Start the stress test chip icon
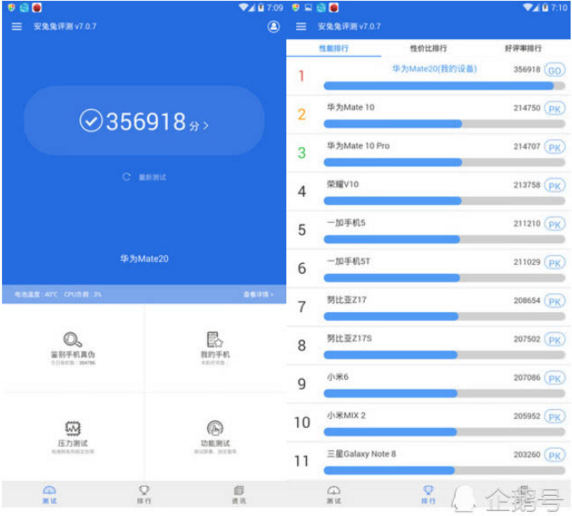 point(73,428)
